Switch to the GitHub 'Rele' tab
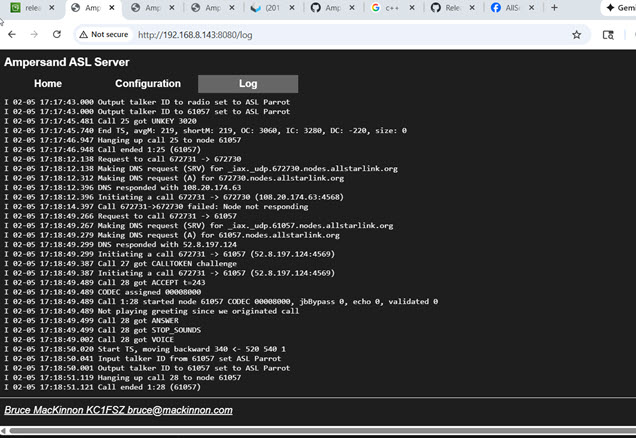This screenshot has height=438, width=636. (452, 8)
